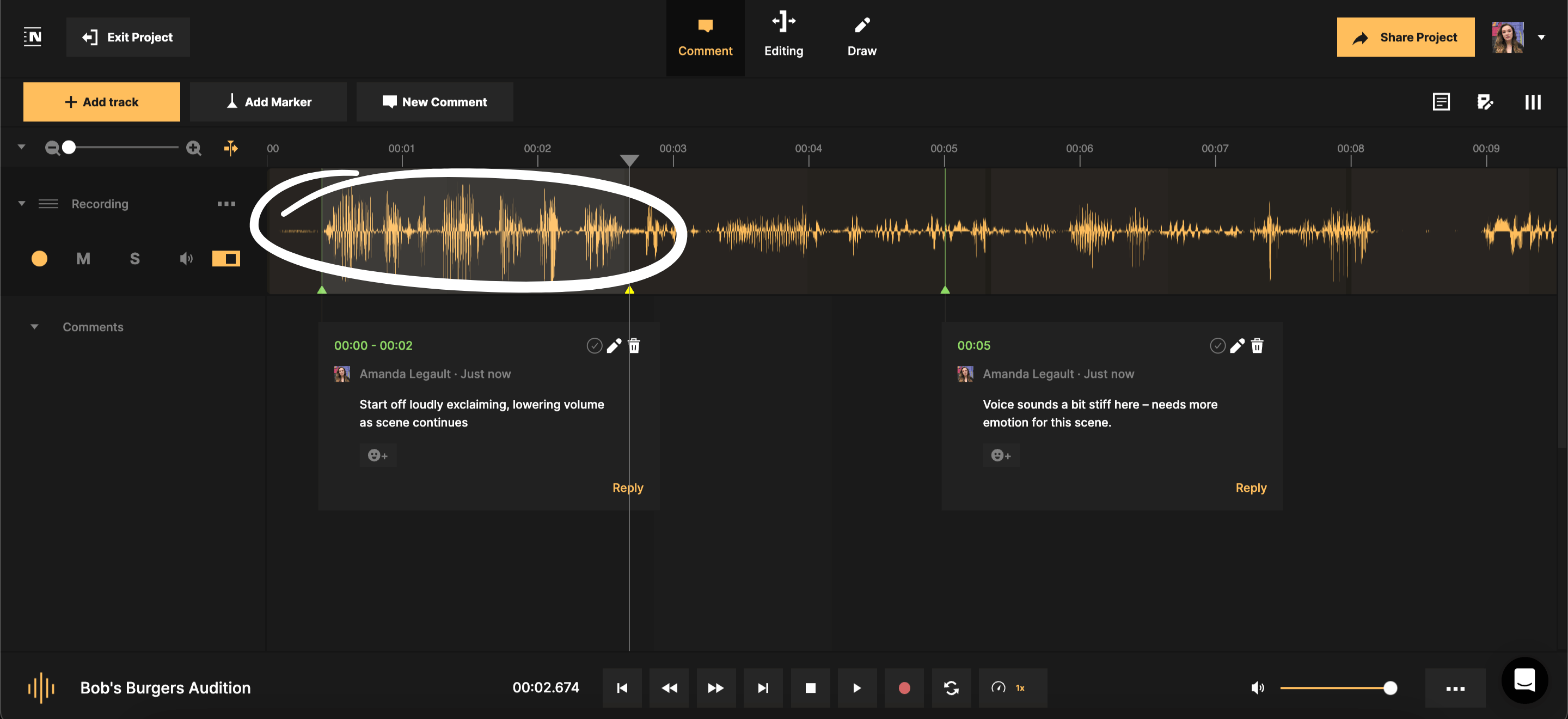Solo the Recording track with S button
The height and width of the screenshot is (719, 1568).
tap(134, 258)
